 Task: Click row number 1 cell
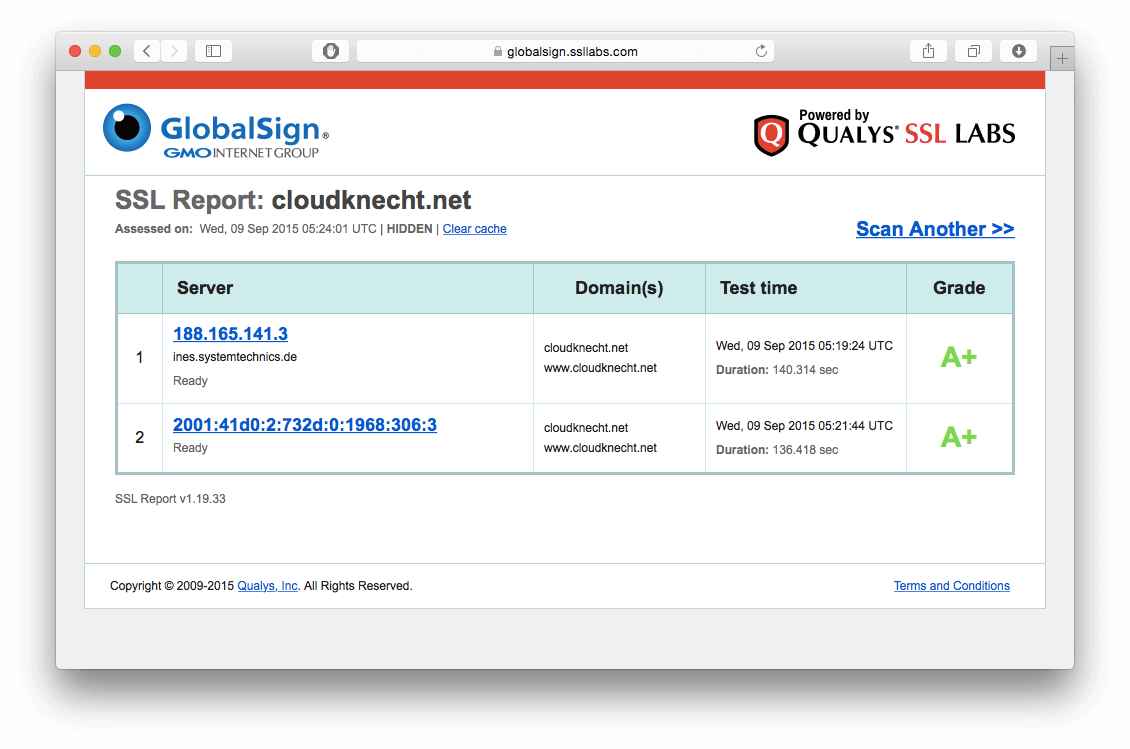[x=140, y=358]
